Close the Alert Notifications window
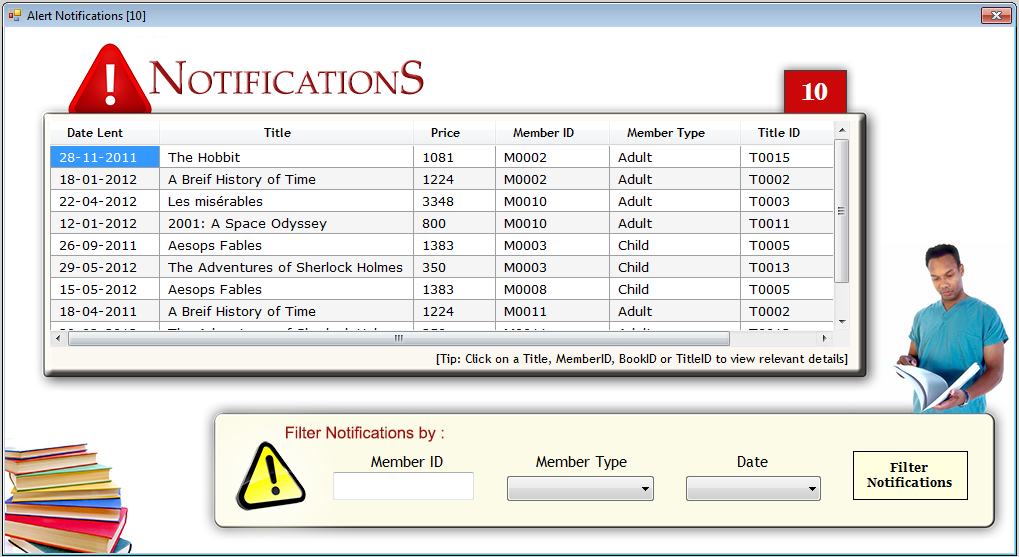 pos(995,15)
